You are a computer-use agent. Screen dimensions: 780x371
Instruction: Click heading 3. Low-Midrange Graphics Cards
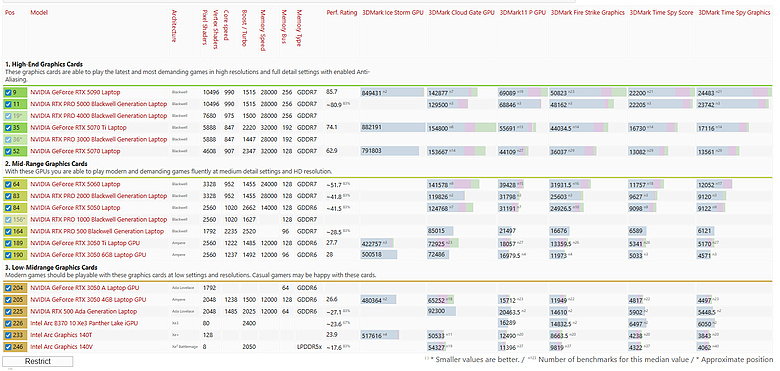[x=51, y=268]
